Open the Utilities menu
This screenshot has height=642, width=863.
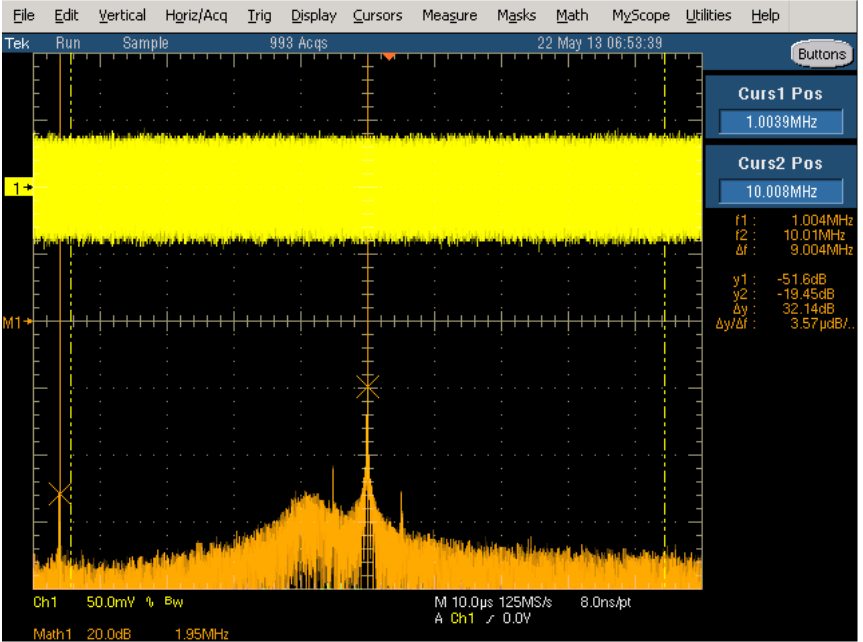pyautogui.click(x=708, y=15)
